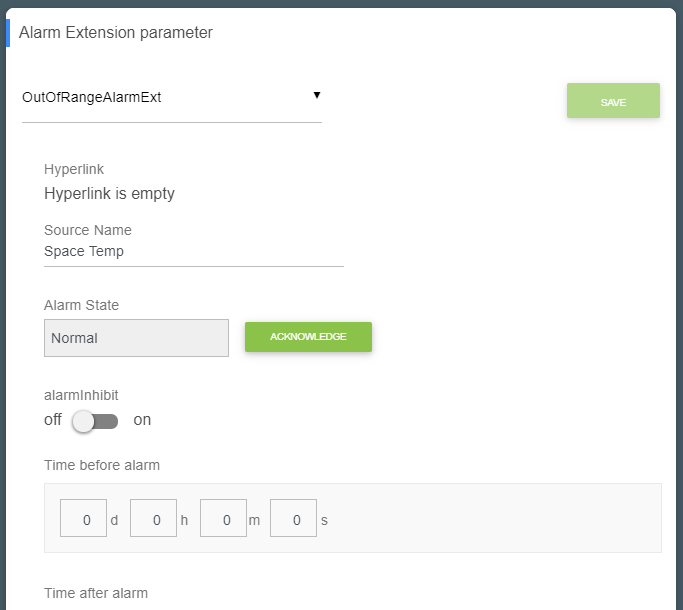Toggle the alarmInhibit switch
Screen dimensions: 683x610
pyautogui.click(x=95, y=421)
